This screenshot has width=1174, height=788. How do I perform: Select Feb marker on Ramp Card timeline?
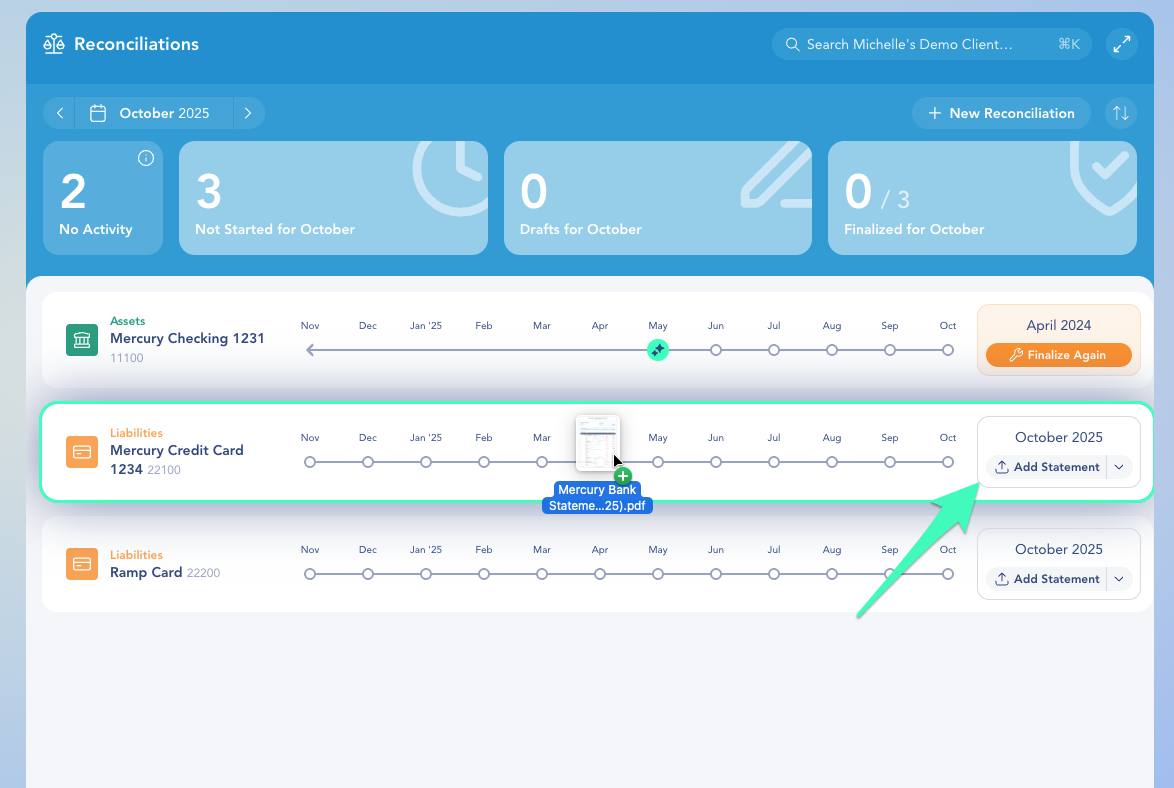click(484, 574)
